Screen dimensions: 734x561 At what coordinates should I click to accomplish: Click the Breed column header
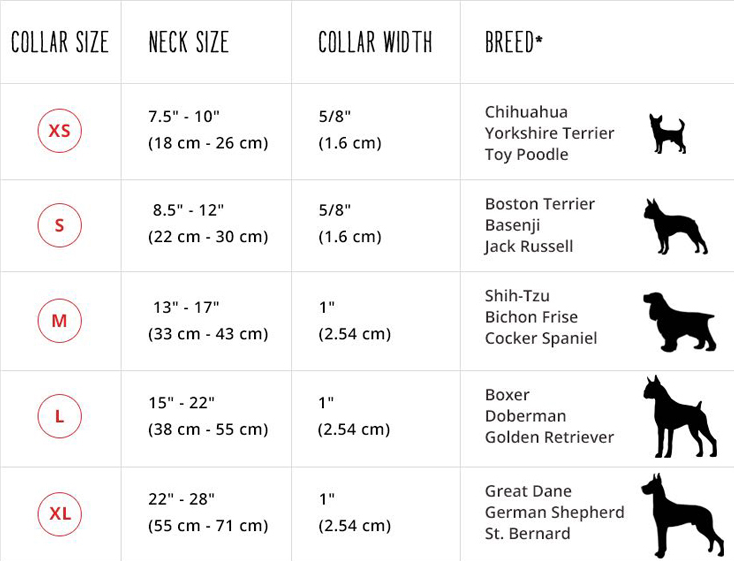(513, 43)
